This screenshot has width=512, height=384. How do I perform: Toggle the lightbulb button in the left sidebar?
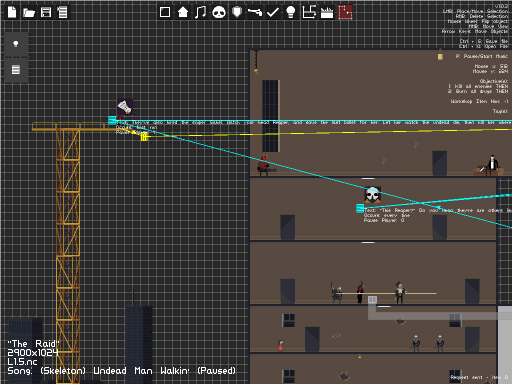[x=16, y=44]
